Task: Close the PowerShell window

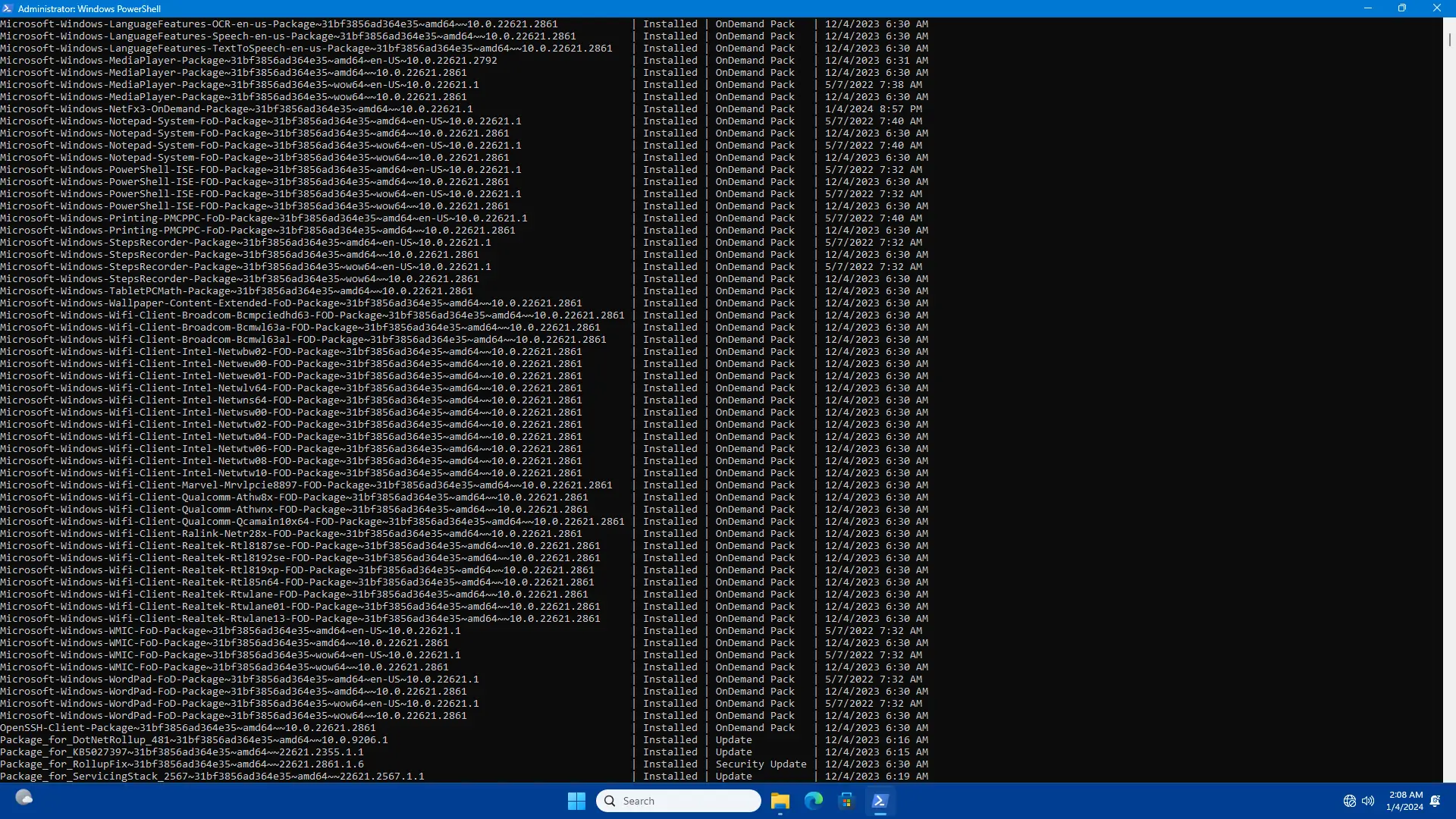Action: point(1436,8)
